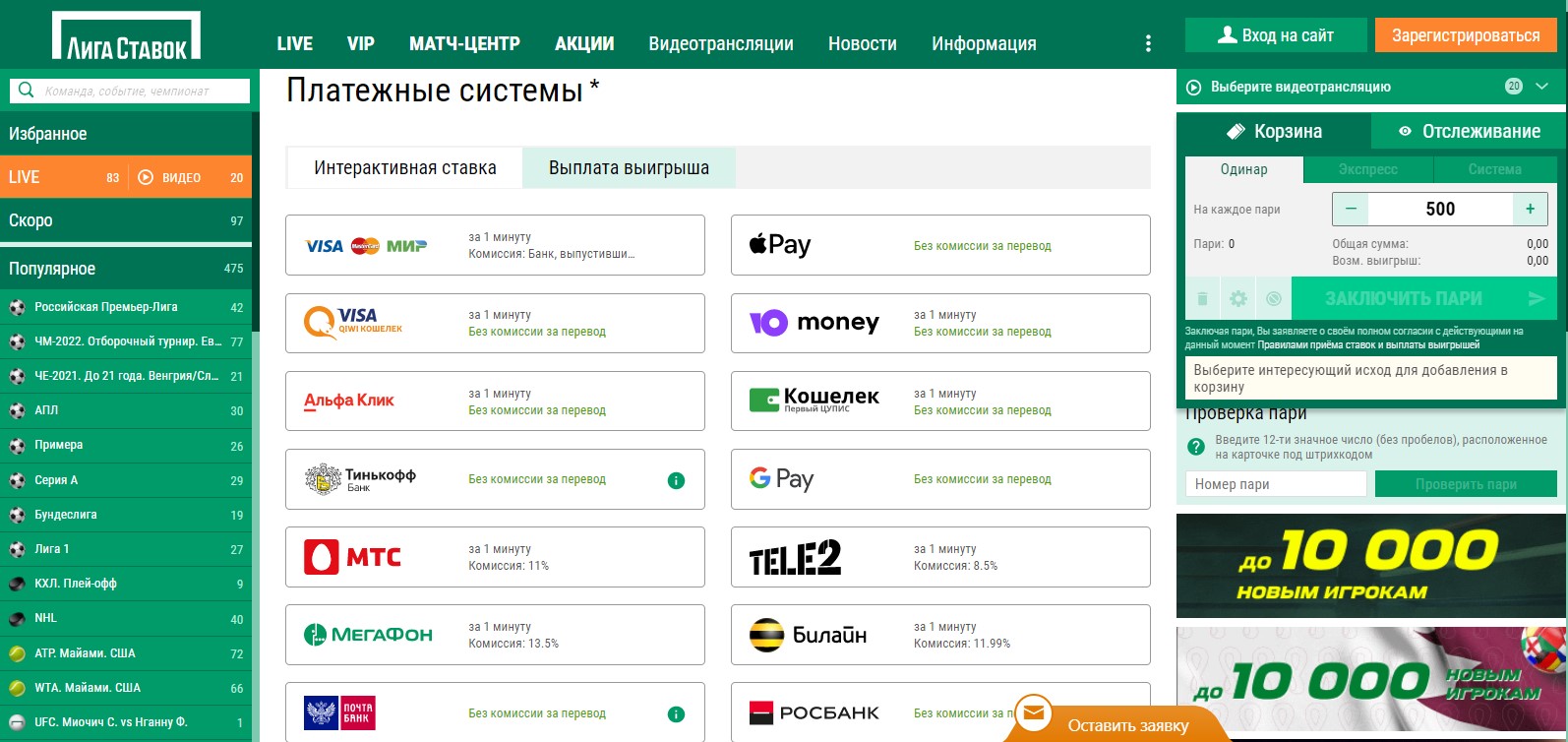The width and height of the screenshot is (1568, 742).
Task: Open Новости menu item
Action: pos(863,43)
